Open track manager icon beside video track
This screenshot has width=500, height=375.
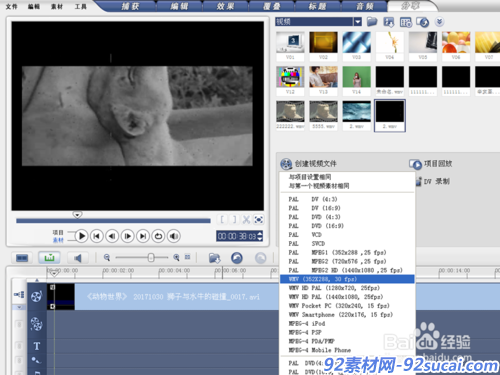pyautogui.click(x=19, y=295)
